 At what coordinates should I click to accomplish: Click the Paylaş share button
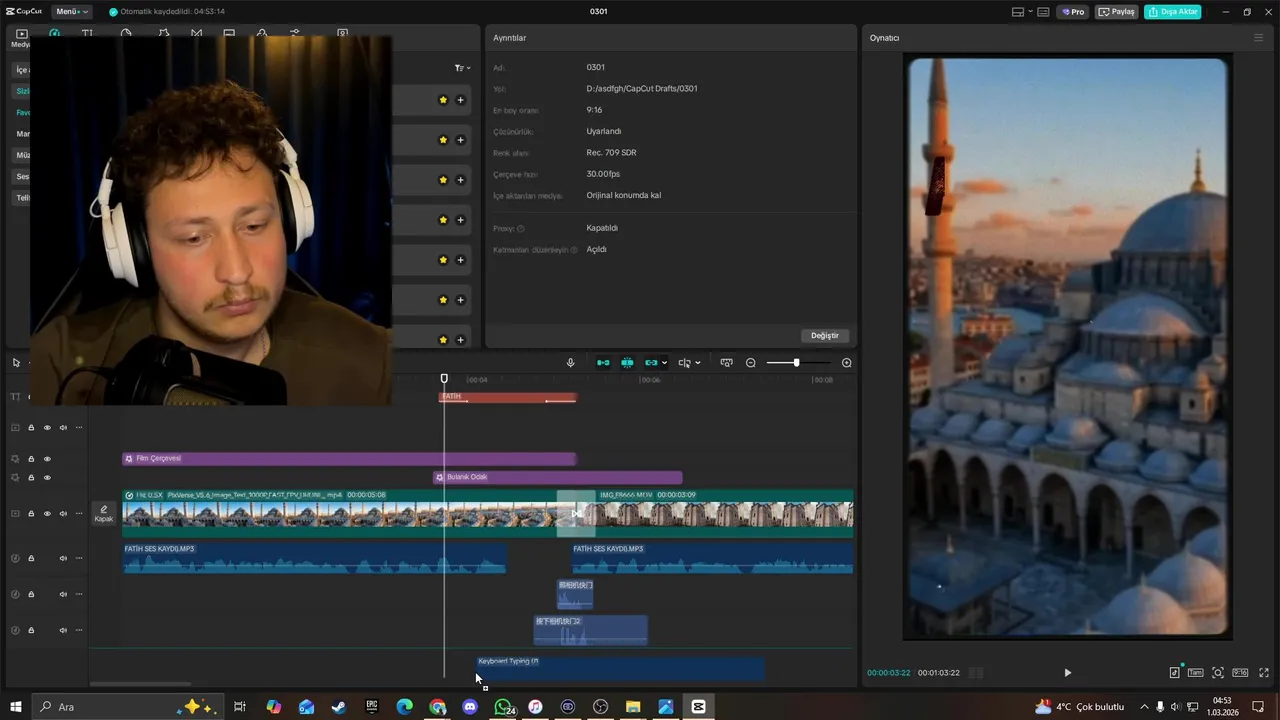1117,12
